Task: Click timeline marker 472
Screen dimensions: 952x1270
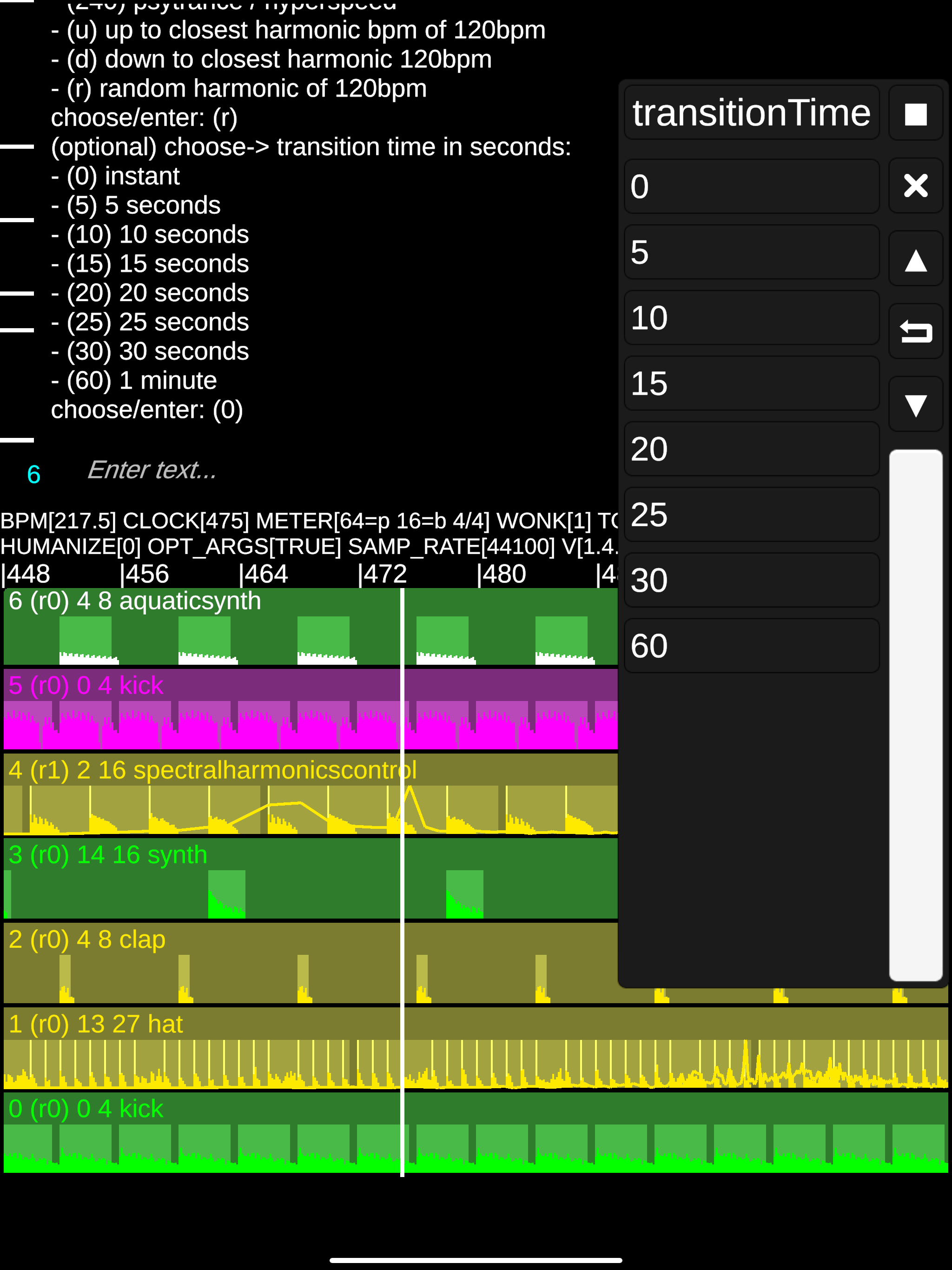Action: tap(383, 574)
